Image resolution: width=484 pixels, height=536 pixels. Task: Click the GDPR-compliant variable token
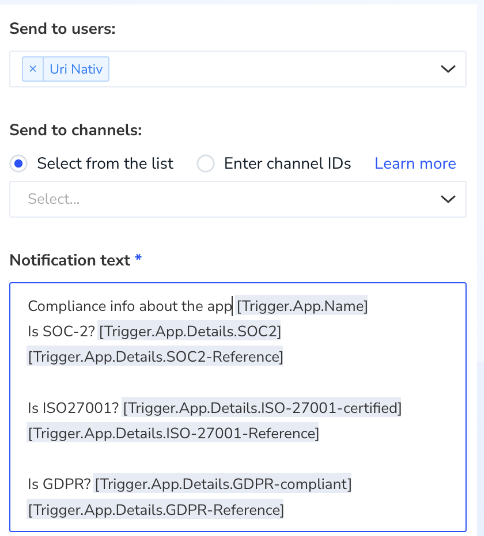tap(223, 484)
